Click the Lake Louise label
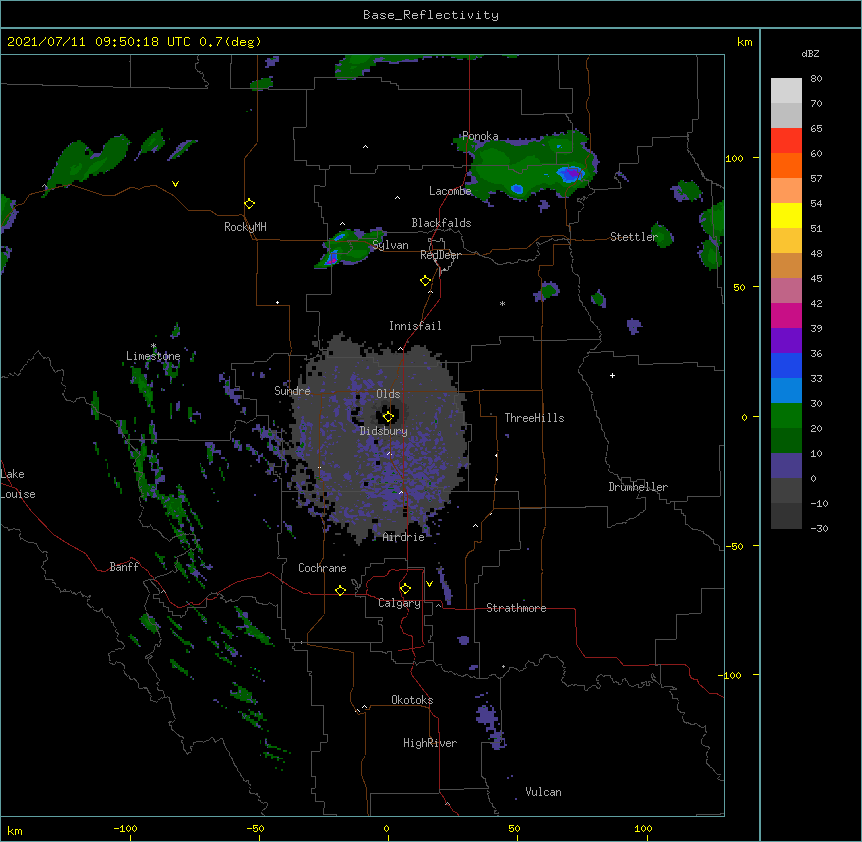 (x=18, y=484)
